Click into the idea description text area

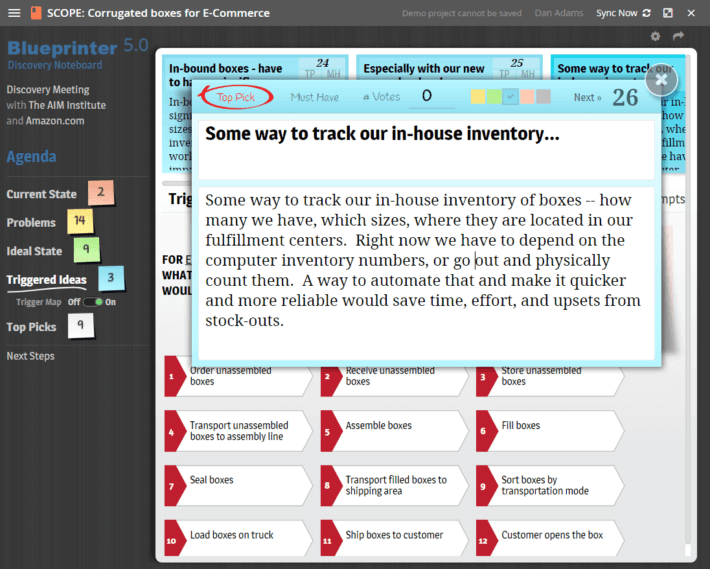tap(426, 273)
